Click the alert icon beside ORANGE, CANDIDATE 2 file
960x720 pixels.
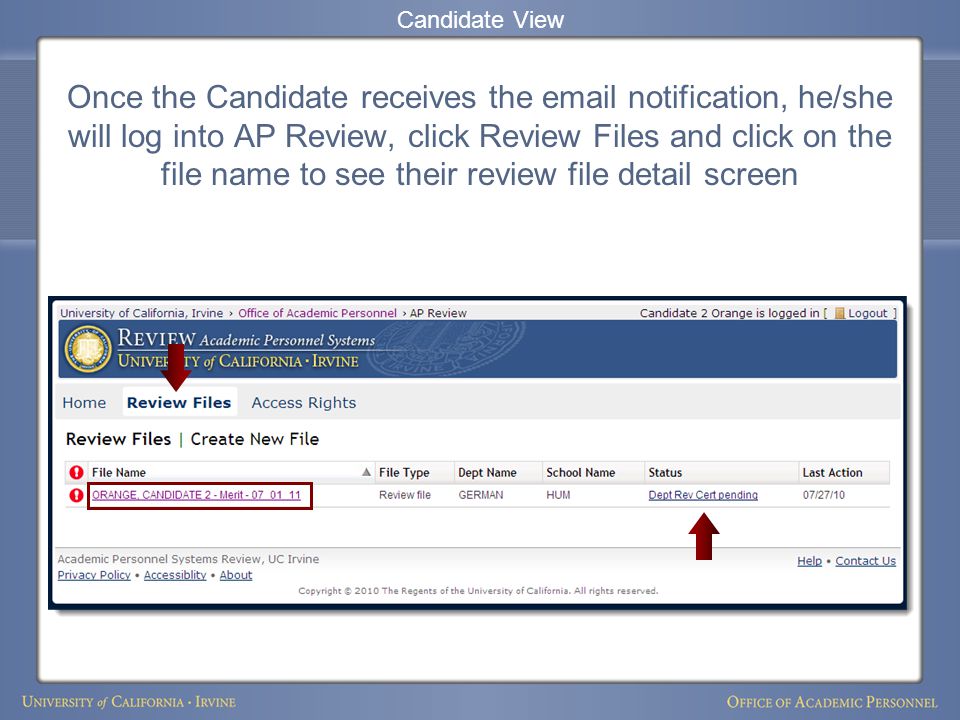(x=76, y=495)
